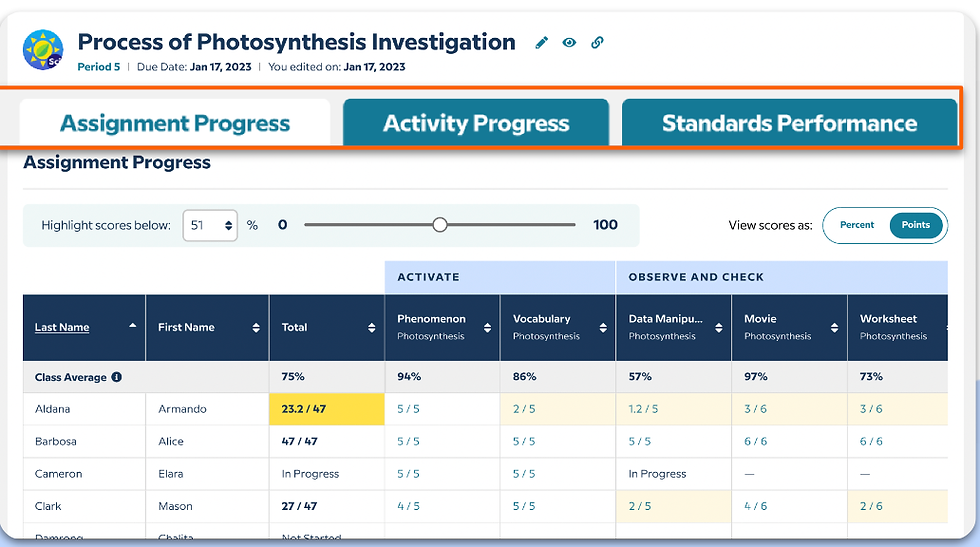Click Aldana's total score 23.2 / 47
980x547 pixels.
303,409
